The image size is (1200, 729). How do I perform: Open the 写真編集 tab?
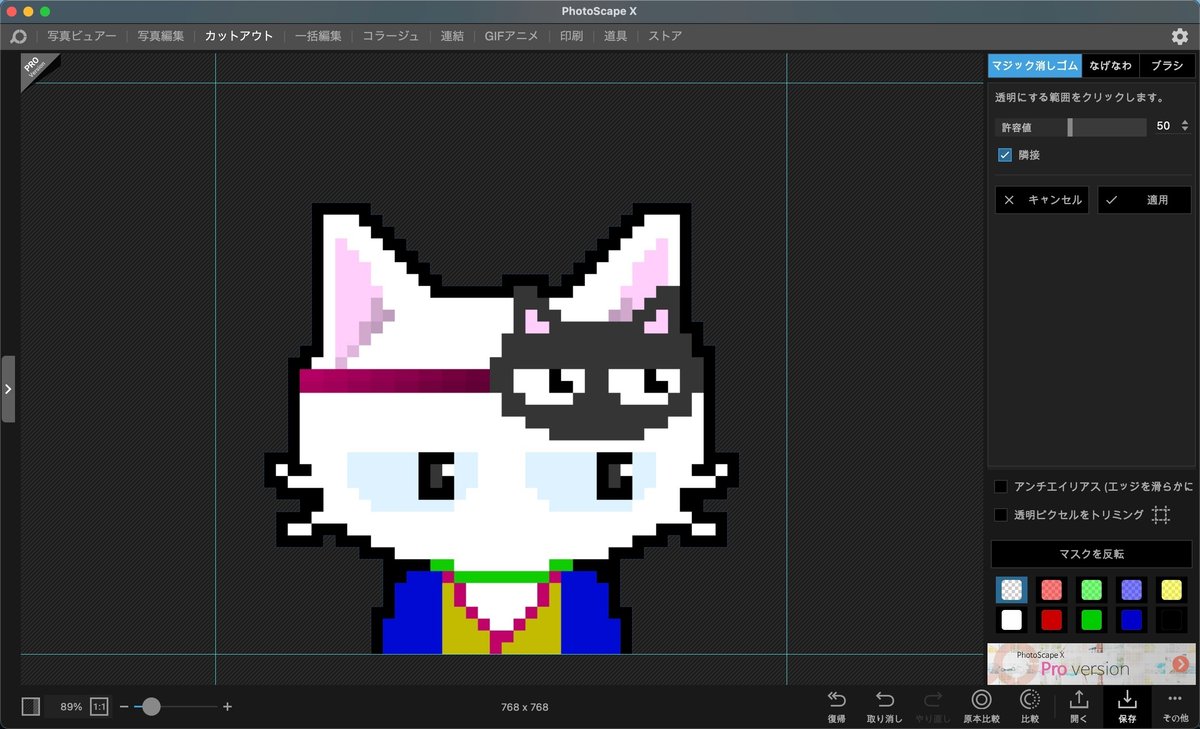161,36
